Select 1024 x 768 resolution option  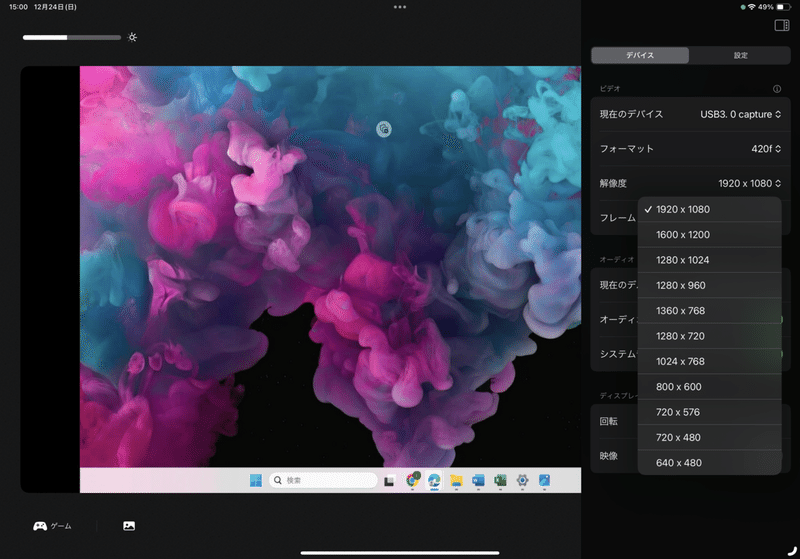709,362
